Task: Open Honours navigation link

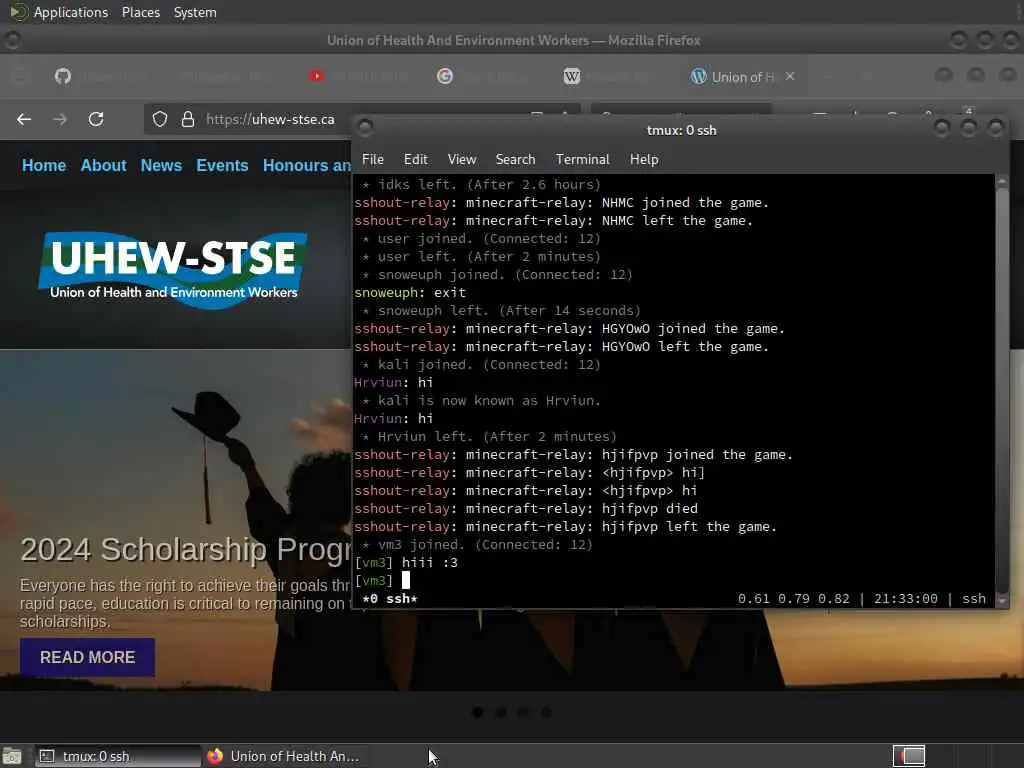Action: click(307, 165)
